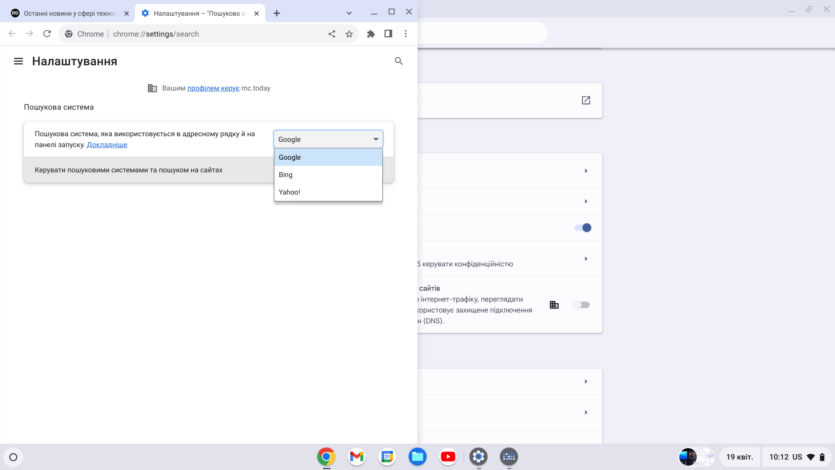The width and height of the screenshot is (835, 470).
Task: Open the extensions puzzle icon
Action: click(x=371, y=34)
